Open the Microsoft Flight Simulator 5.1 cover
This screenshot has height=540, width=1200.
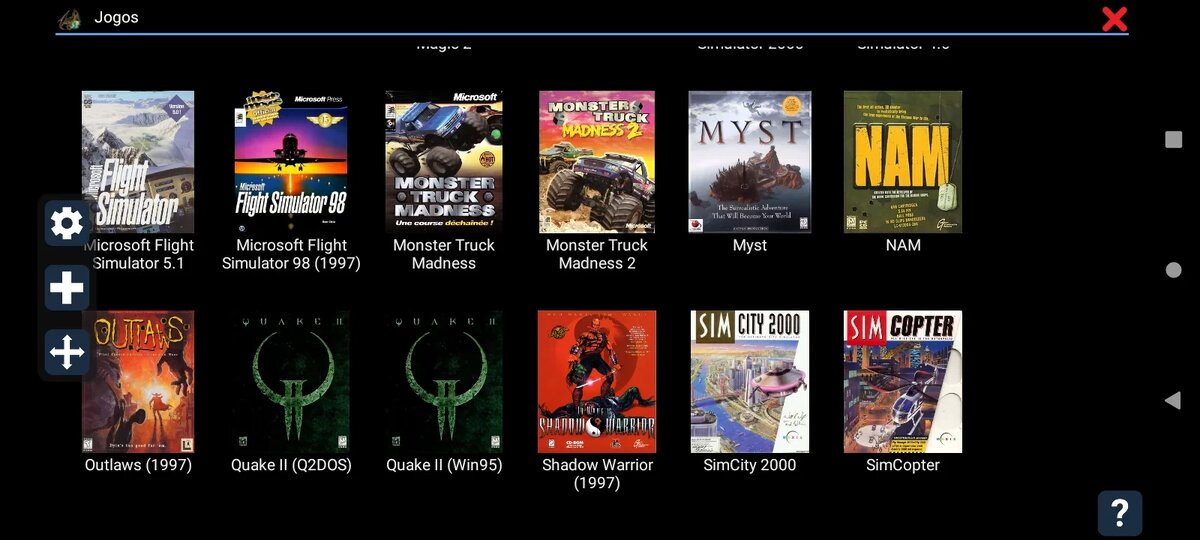pos(138,162)
